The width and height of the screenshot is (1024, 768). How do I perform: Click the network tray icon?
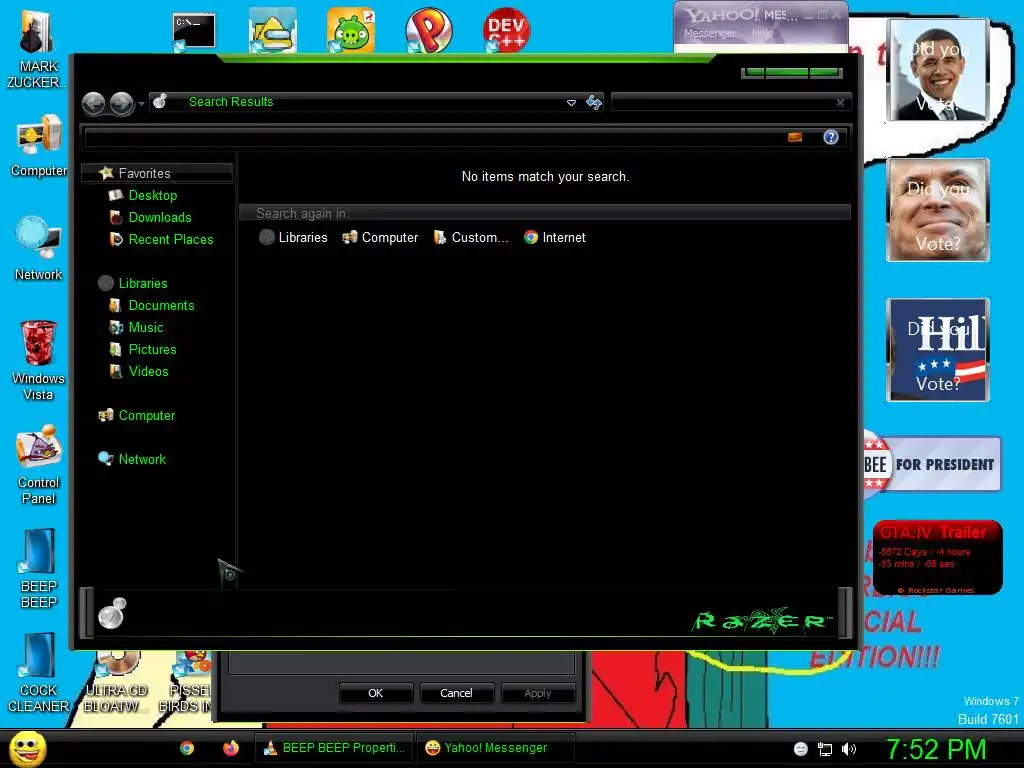tap(825, 749)
